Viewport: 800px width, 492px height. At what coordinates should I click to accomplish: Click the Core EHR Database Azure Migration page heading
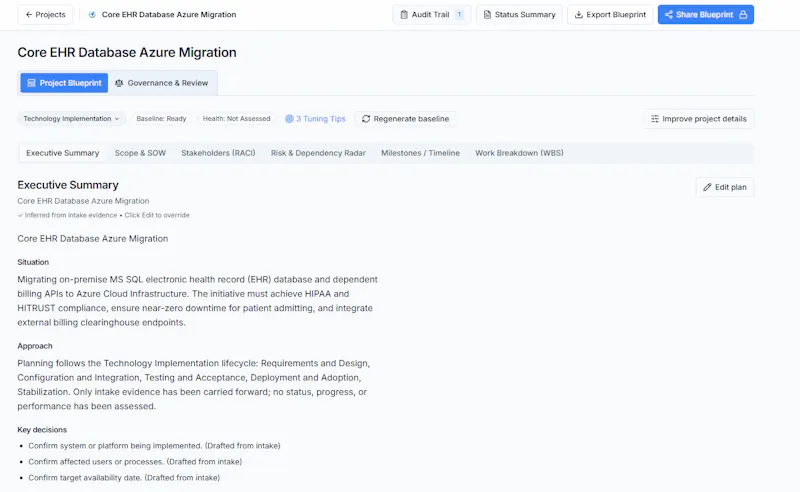(x=127, y=53)
